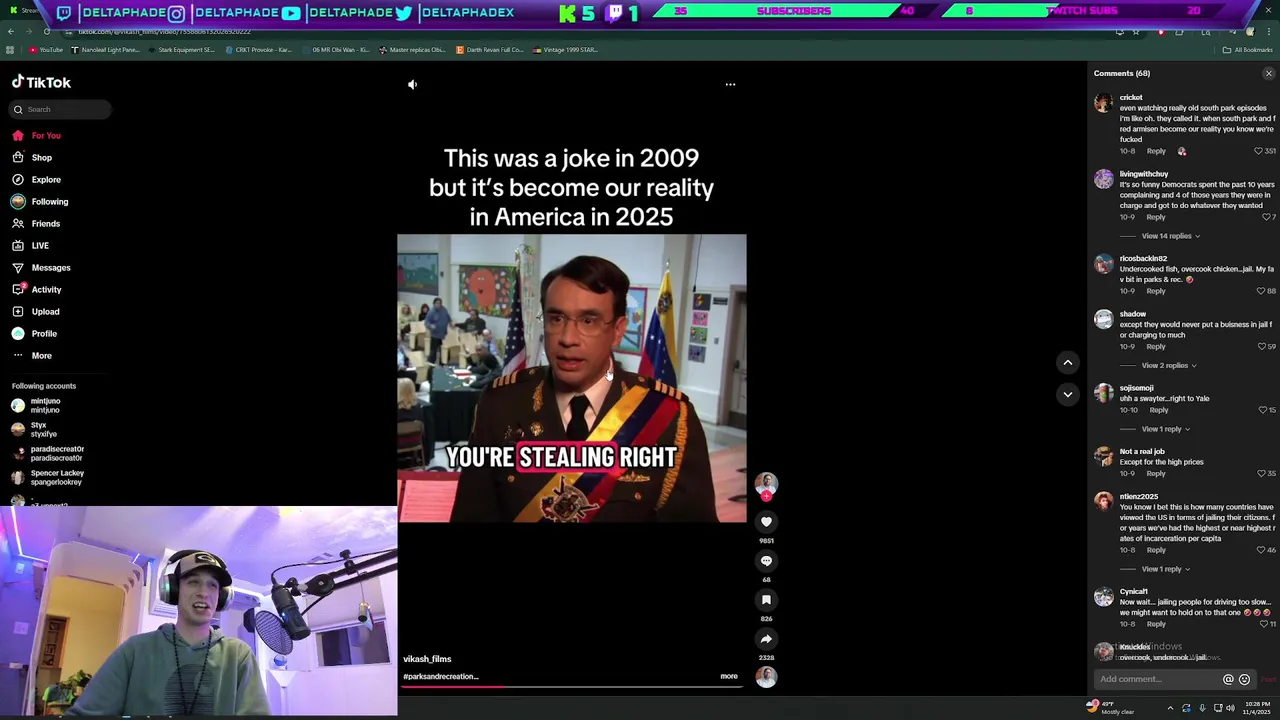
Task: Bookmark the video to favorites
Action: pyautogui.click(x=766, y=600)
